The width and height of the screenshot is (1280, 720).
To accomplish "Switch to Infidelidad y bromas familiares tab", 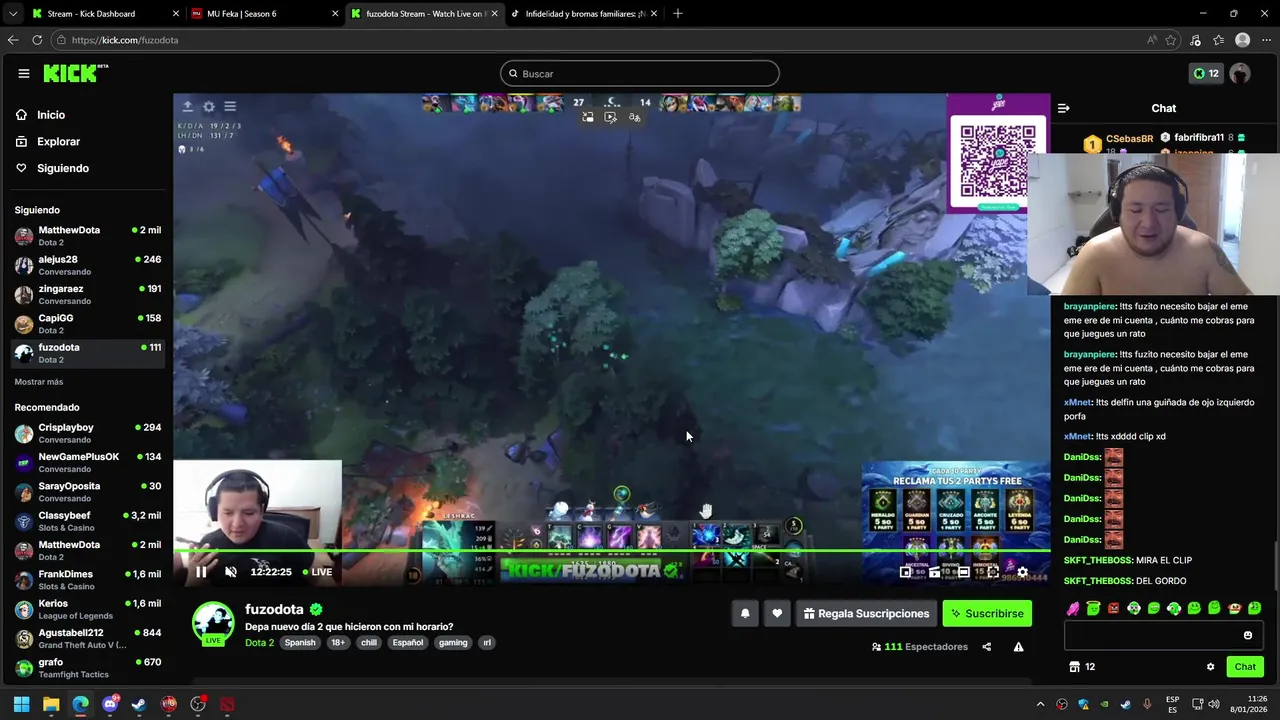I will pyautogui.click(x=582, y=14).
